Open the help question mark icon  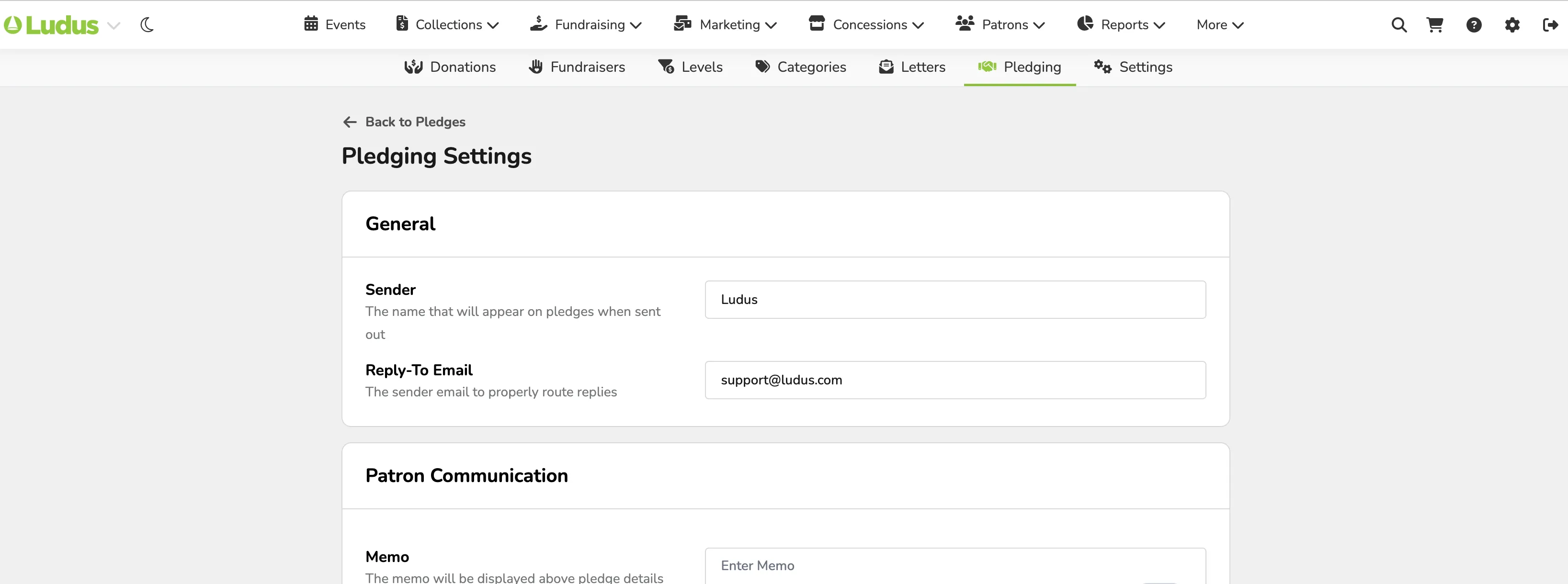pyautogui.click(x=1474, y=25)
